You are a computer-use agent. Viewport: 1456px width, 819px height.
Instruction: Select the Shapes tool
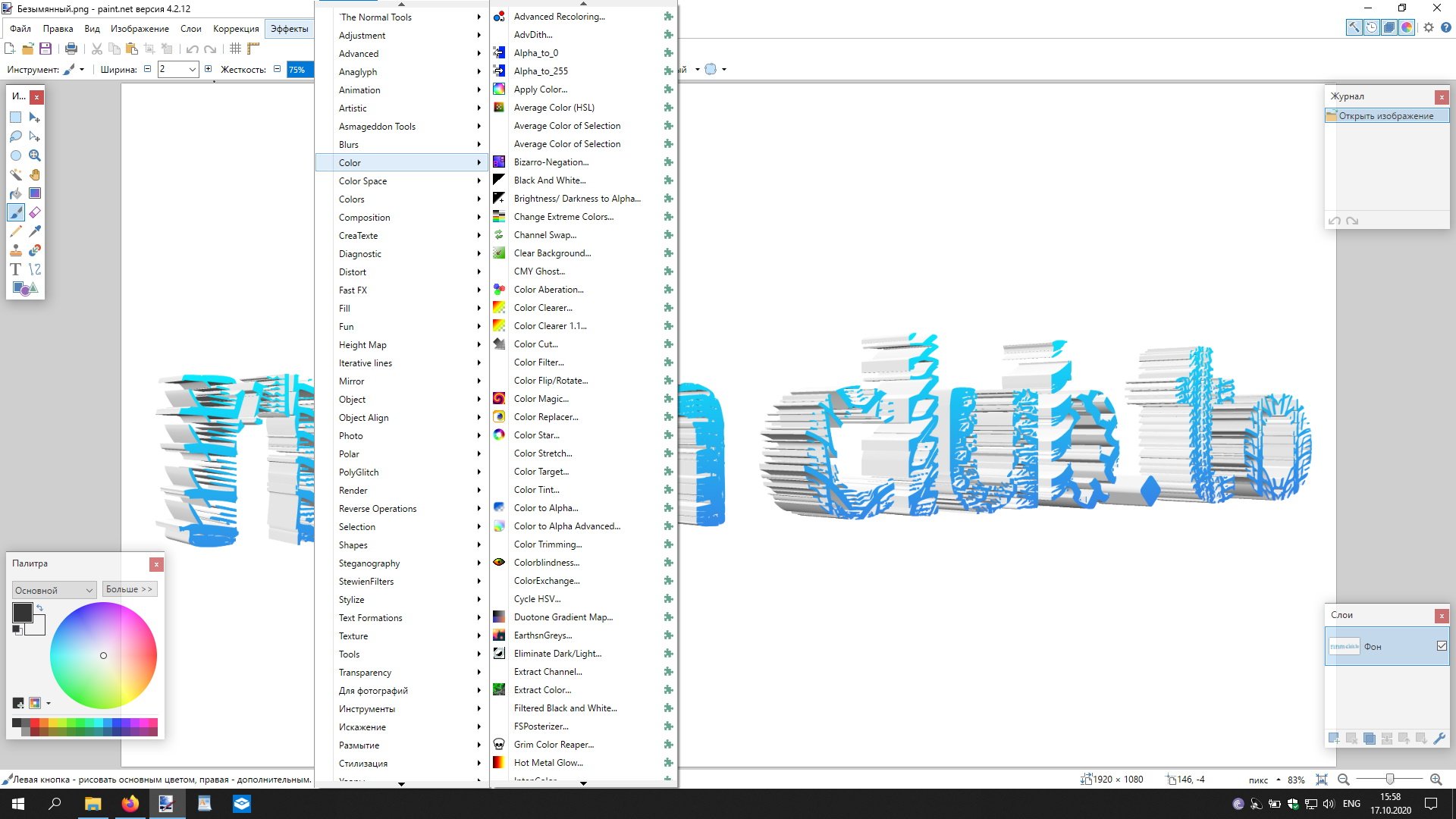25,288
